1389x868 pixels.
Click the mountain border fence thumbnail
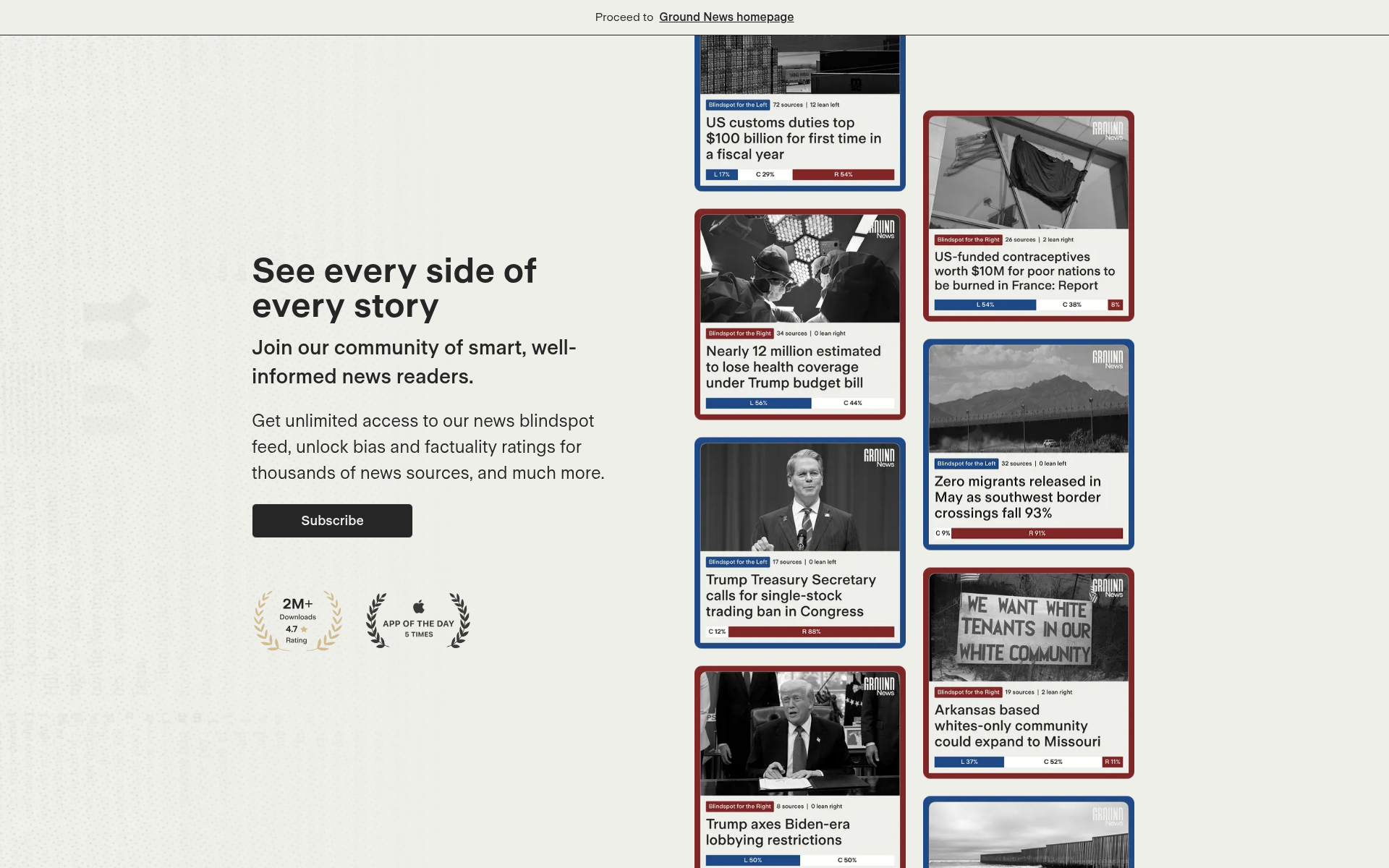1029,399
